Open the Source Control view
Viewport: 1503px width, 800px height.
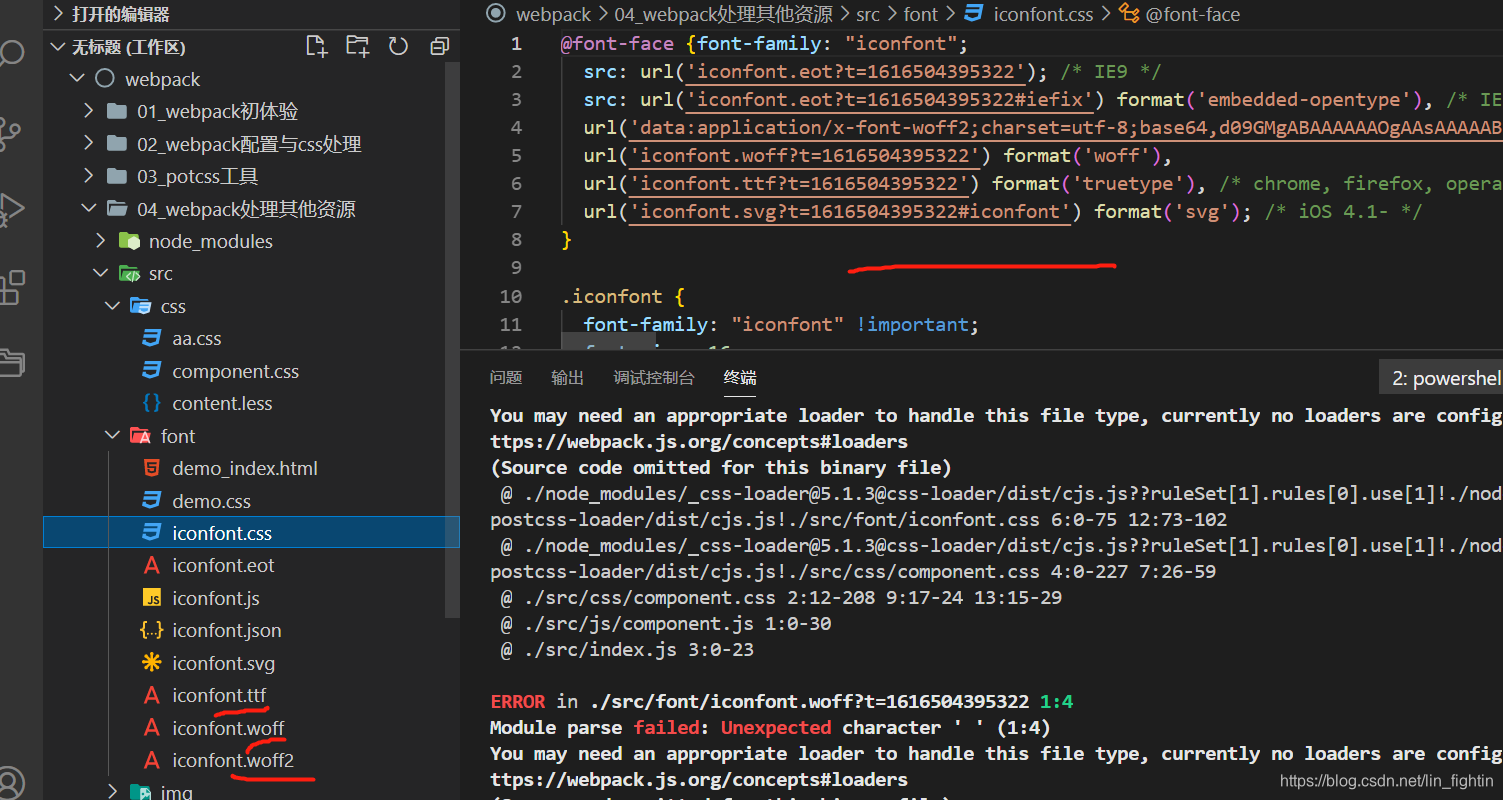(10, 133)
